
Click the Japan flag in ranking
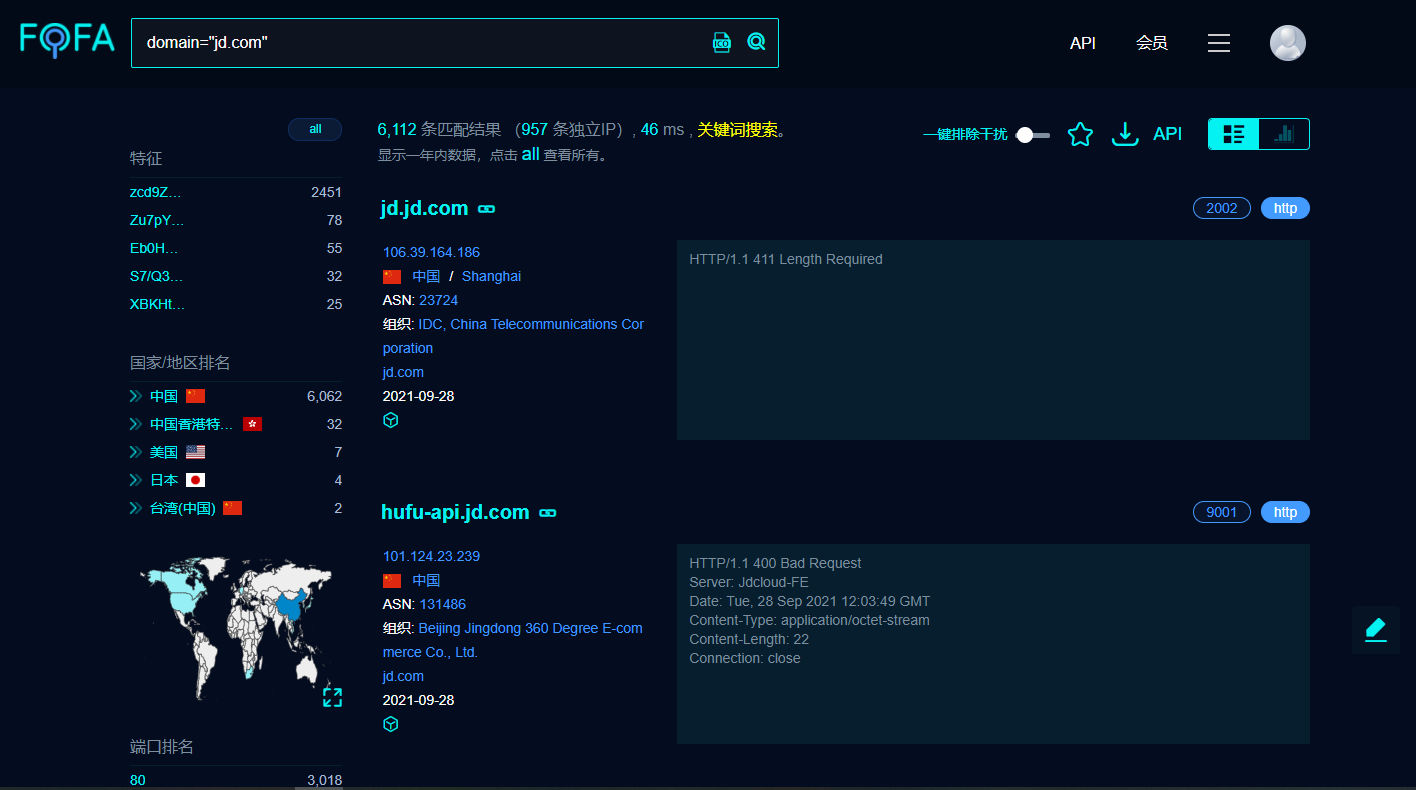click(196, 480)
